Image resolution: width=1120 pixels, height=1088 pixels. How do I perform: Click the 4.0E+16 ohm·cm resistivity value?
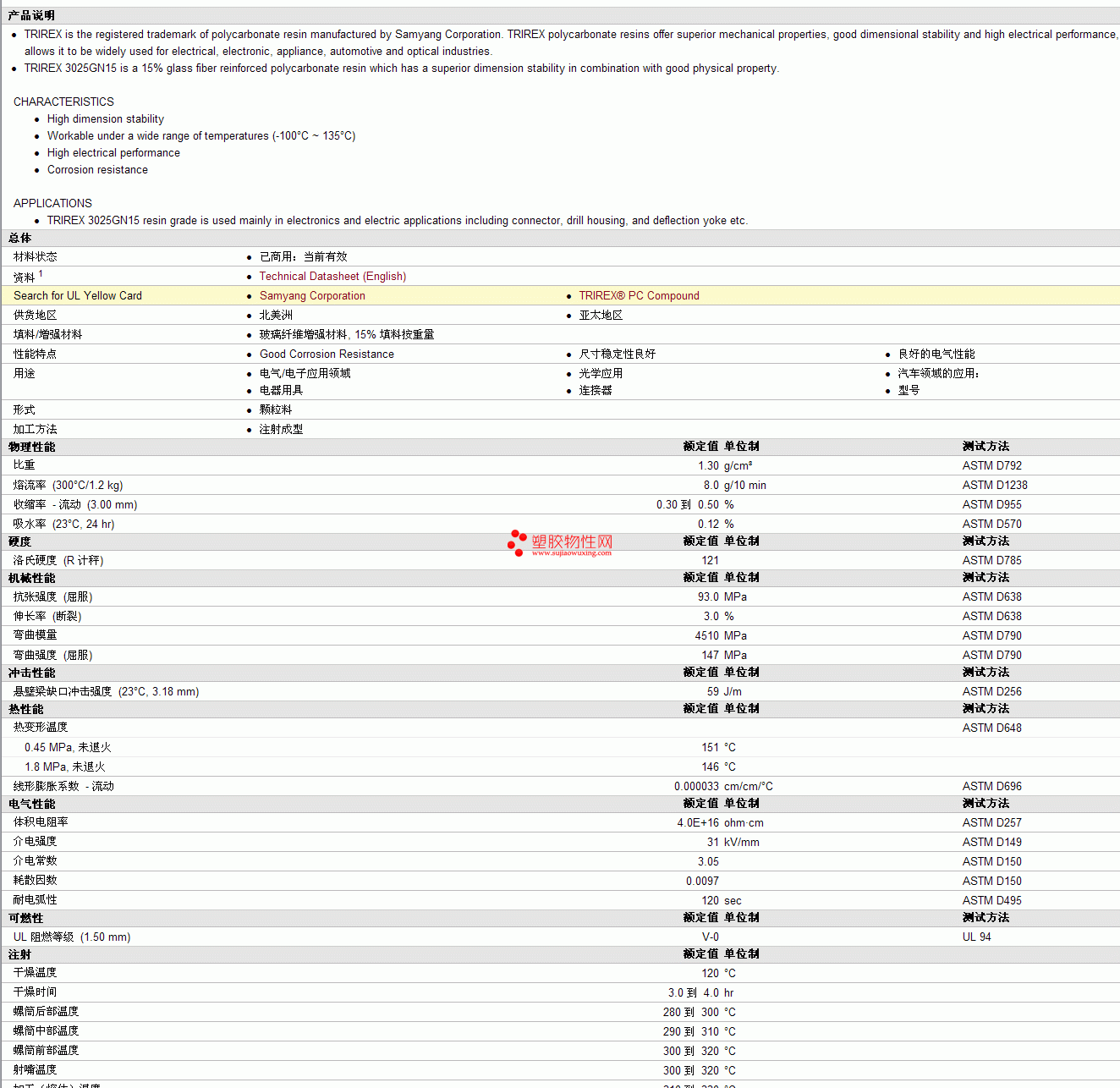[720, 823]
